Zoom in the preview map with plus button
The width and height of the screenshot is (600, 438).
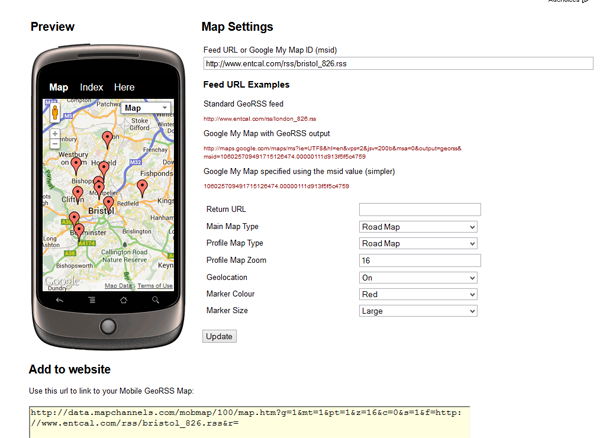pyautogui.click(x=55, y=134)
